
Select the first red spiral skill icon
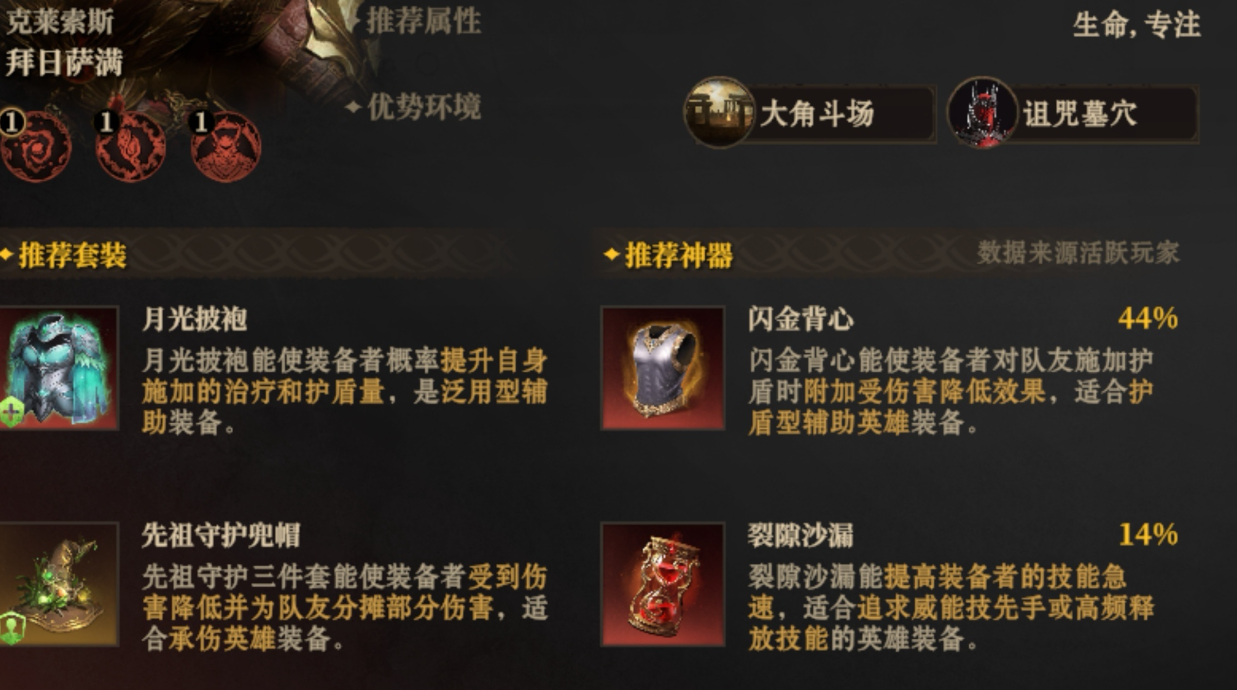pyautogui.click(x=36, y=146)
